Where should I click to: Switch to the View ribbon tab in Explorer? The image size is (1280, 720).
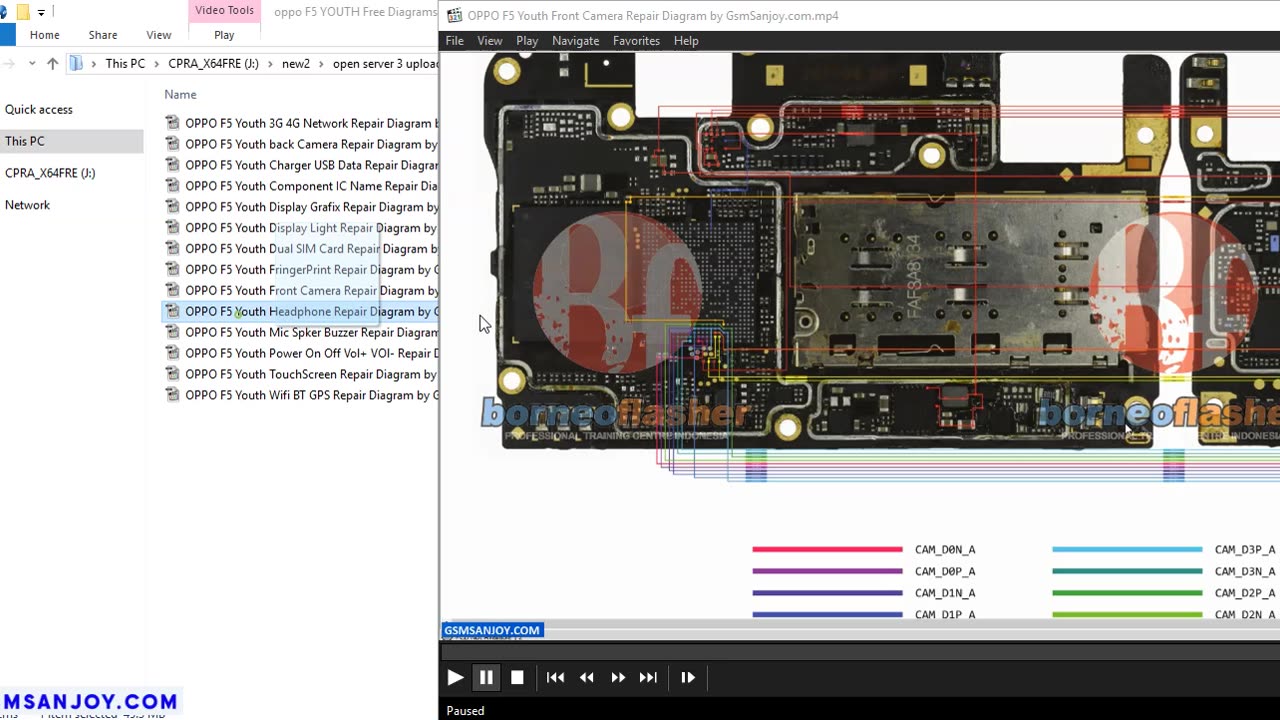(x=159, y=35)
